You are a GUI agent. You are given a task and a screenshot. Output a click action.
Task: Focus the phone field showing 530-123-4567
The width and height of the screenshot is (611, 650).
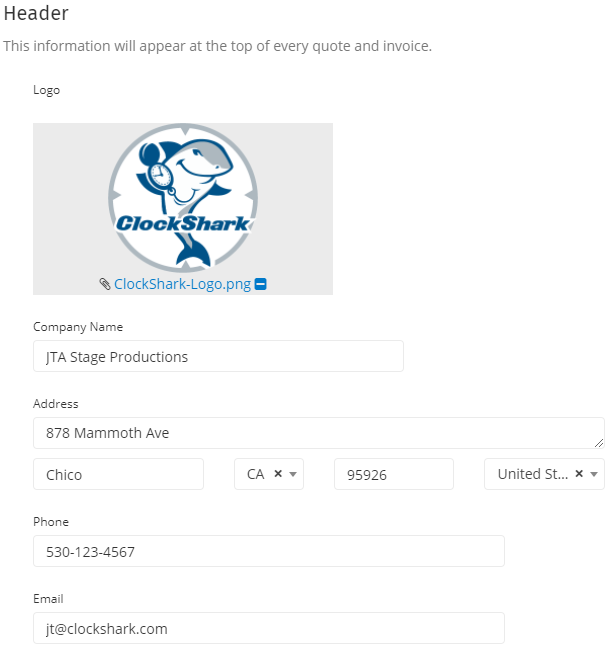coord(269,551)
